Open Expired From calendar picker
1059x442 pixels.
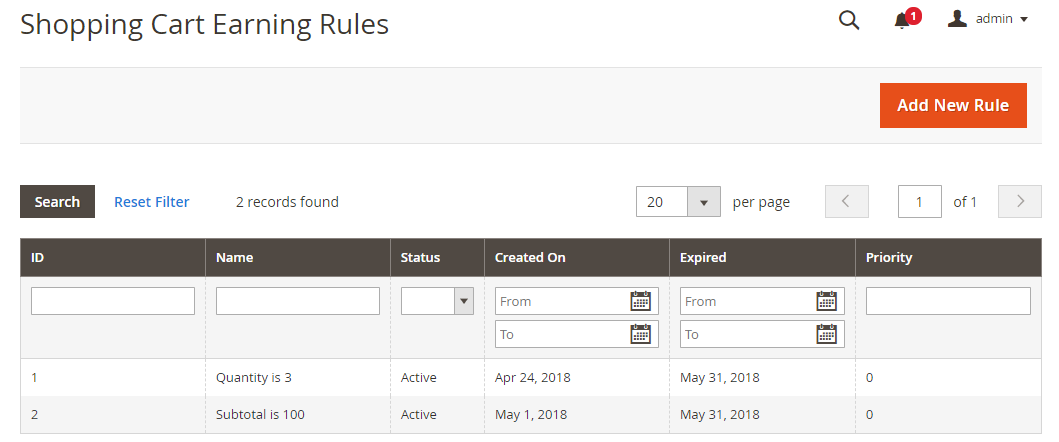click(826, 301)
